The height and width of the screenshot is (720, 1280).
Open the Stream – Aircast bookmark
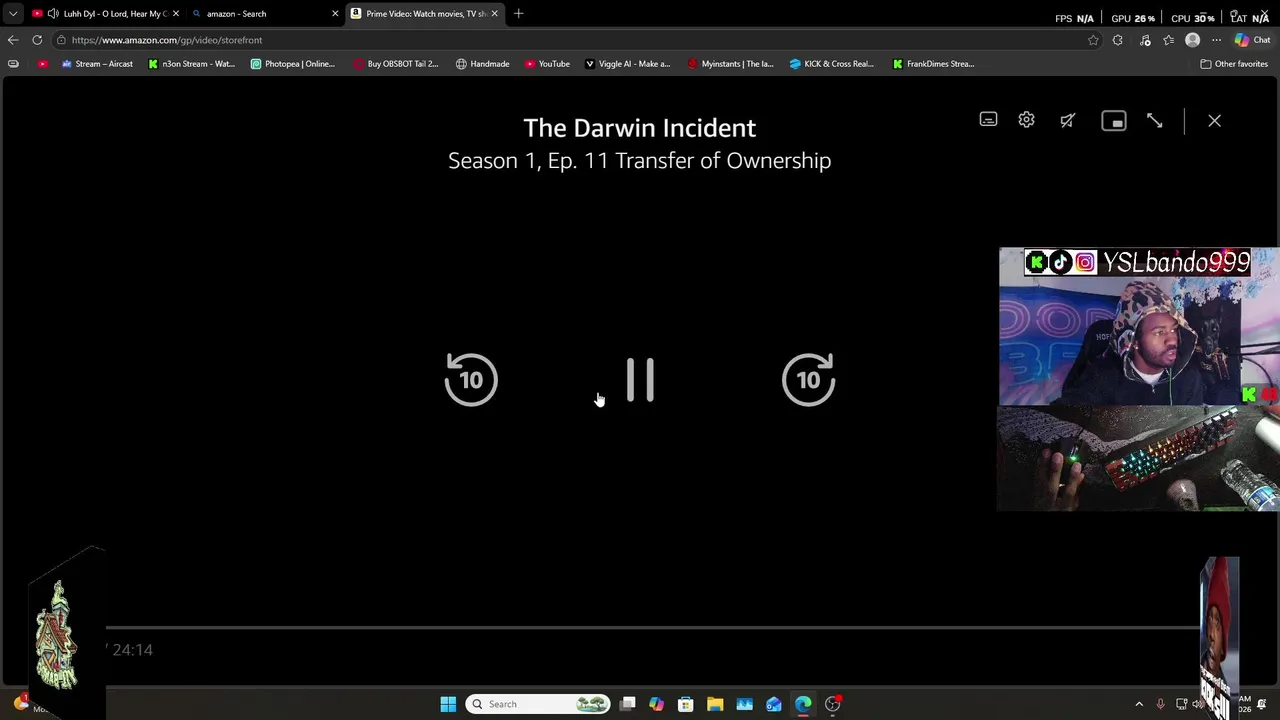coord(97,64)
